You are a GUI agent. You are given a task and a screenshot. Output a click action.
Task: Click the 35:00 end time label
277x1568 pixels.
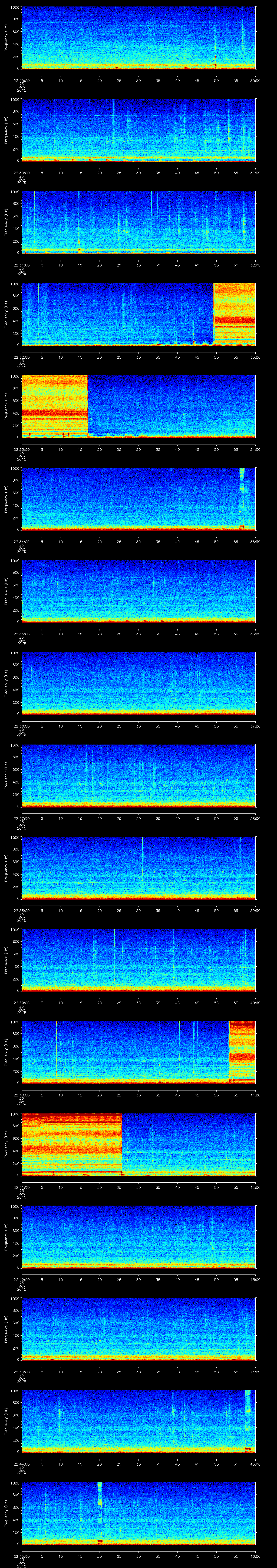tap(256, 542)
